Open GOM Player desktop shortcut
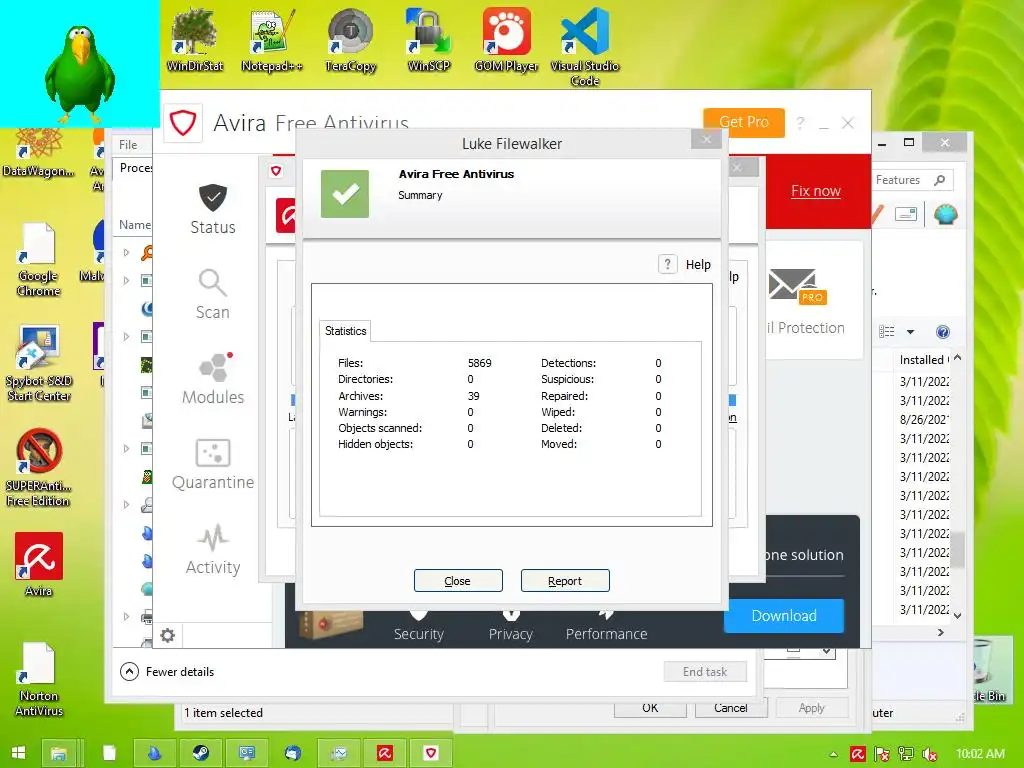The height and width of the screenshot is (768, 1024). pos(506,40)
